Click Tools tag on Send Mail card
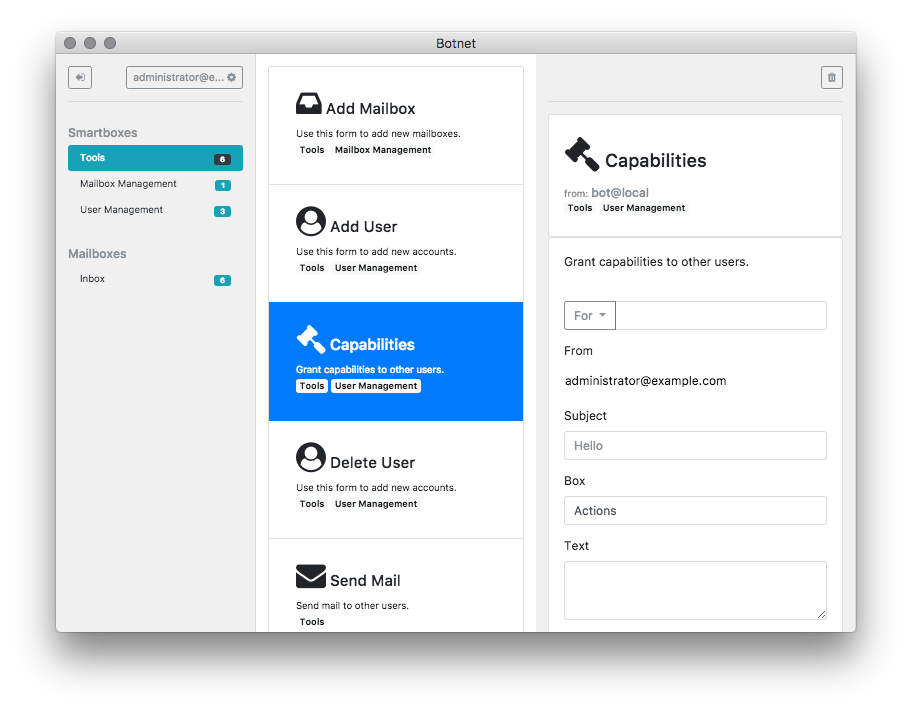Image resolution: width=912 pixels, height=712 pixels. (312, 622)
